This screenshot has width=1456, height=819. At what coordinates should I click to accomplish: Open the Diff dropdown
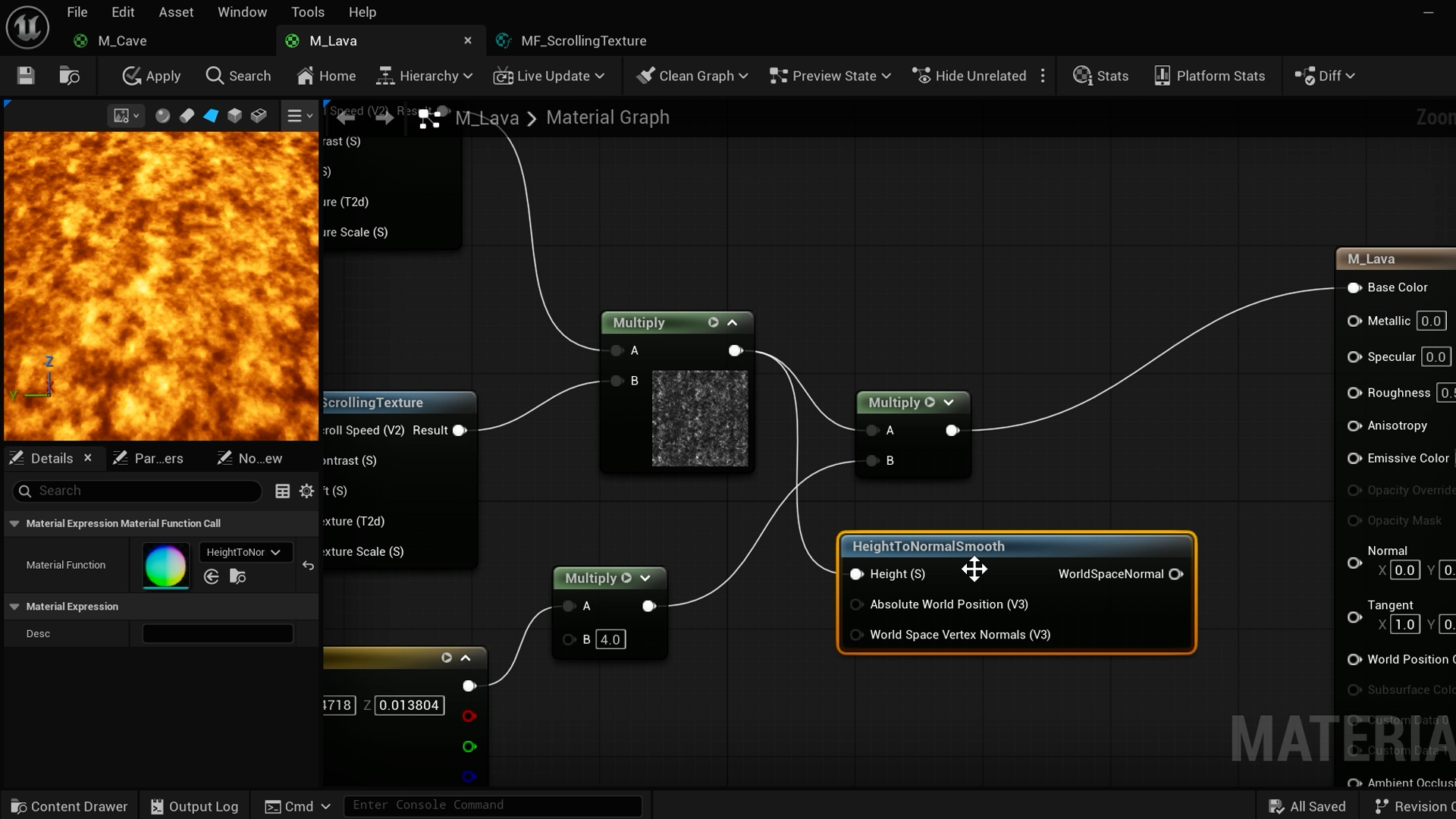1325,76
